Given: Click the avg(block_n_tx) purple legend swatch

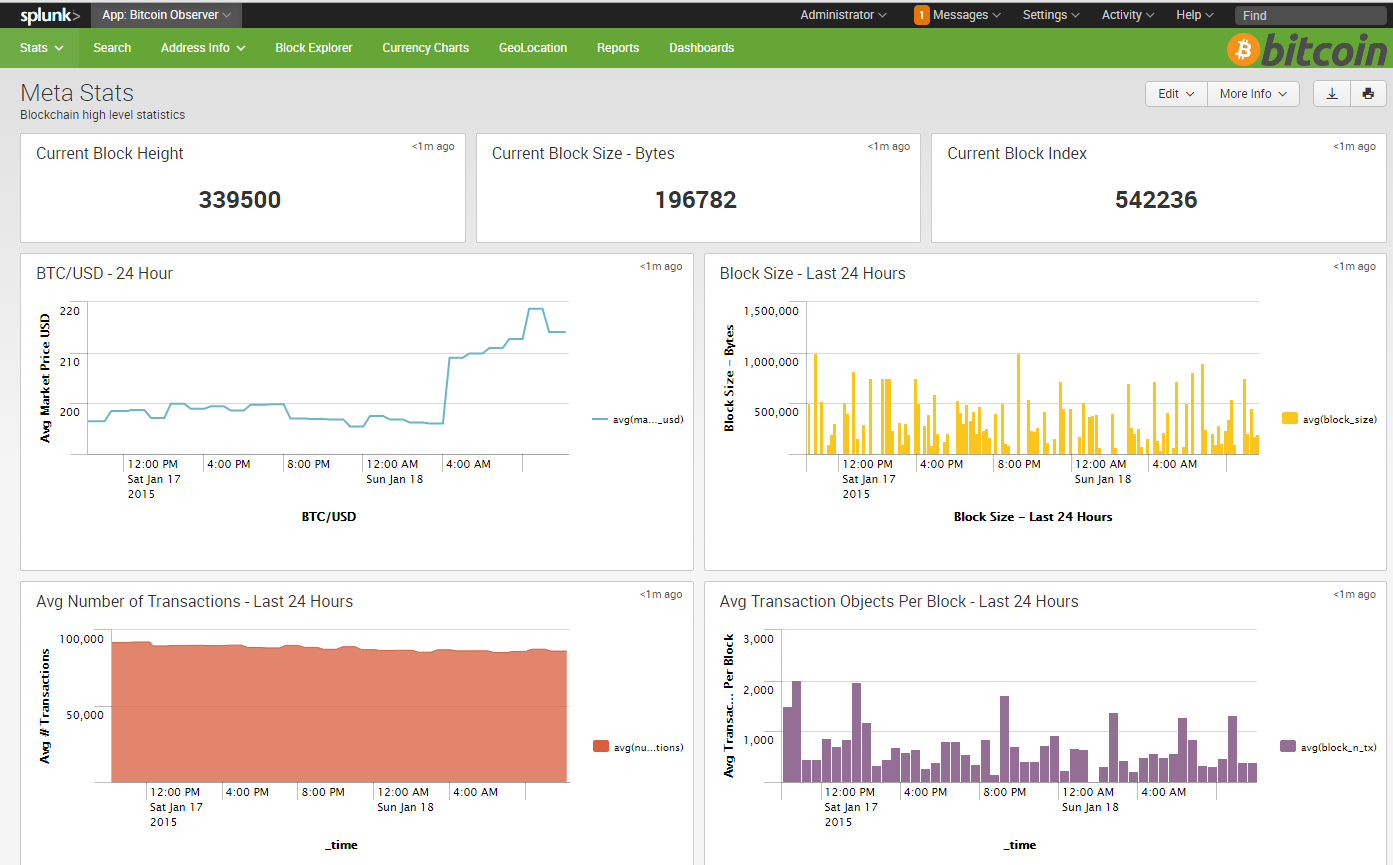Looking at the screenshot, I should [x=1288, y=747].
